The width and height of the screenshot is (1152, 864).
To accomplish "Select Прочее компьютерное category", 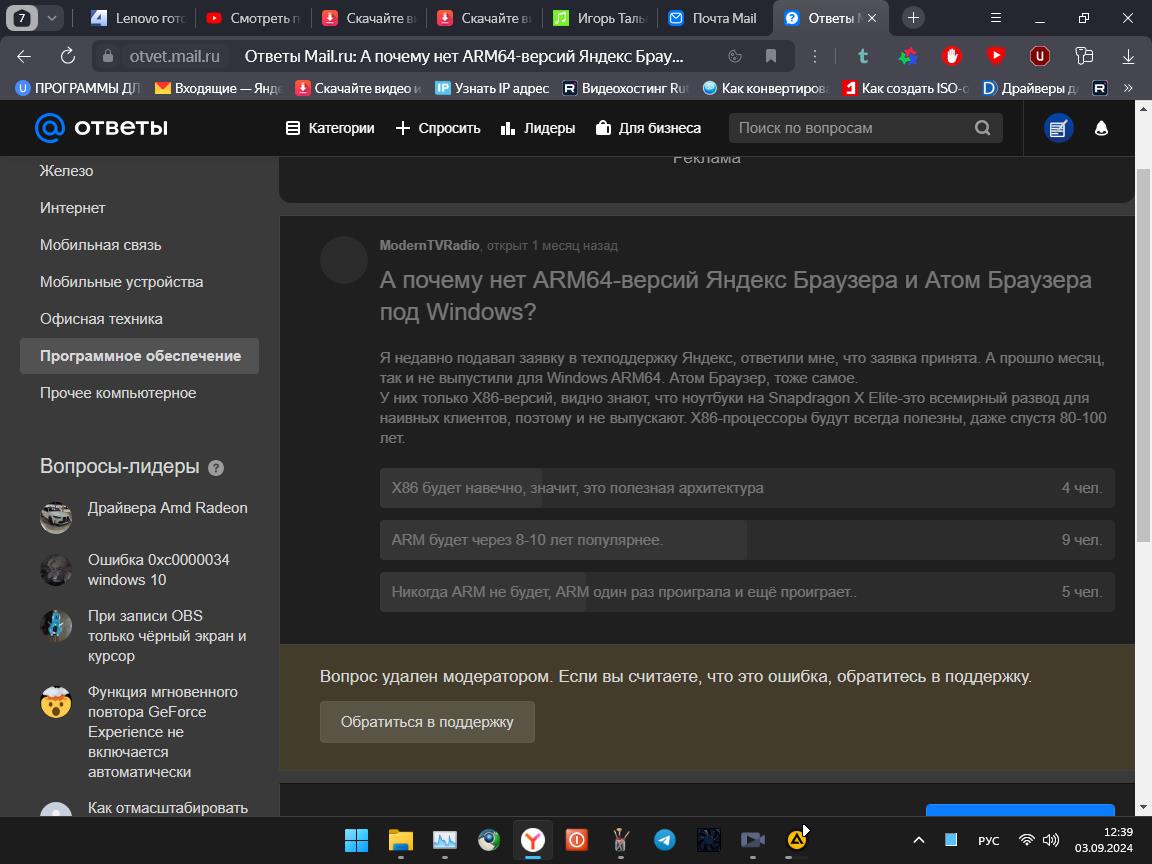I will (118, 393).
